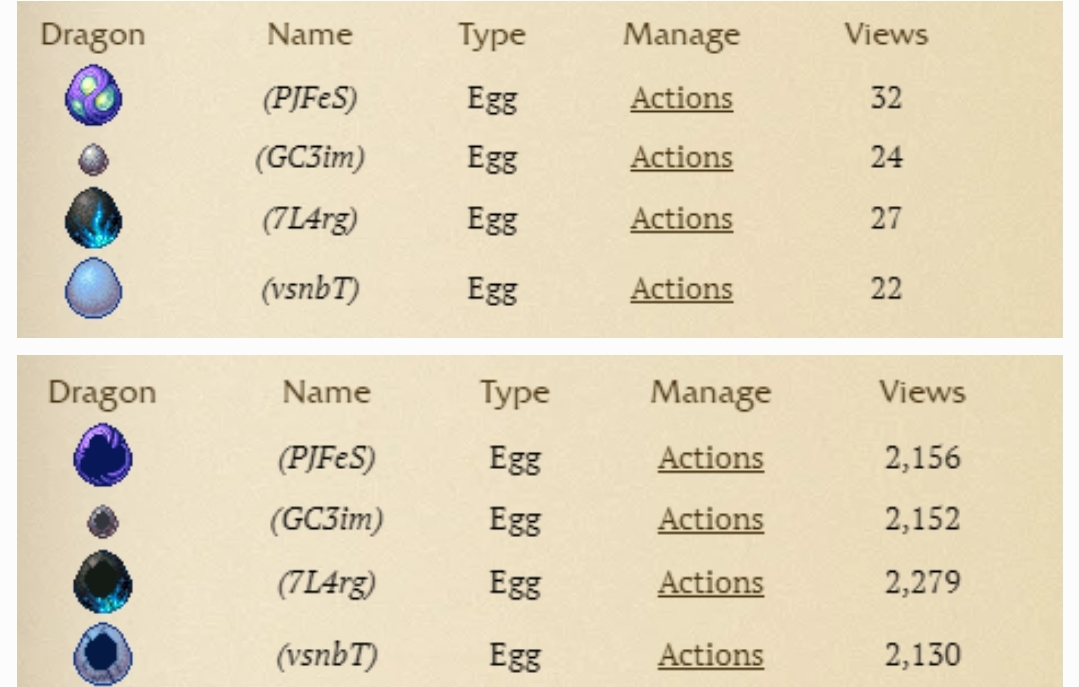The image size is (1079, 687).
Task: Open Actions for the egg with 27 views
Action: [x=681, y=219]
